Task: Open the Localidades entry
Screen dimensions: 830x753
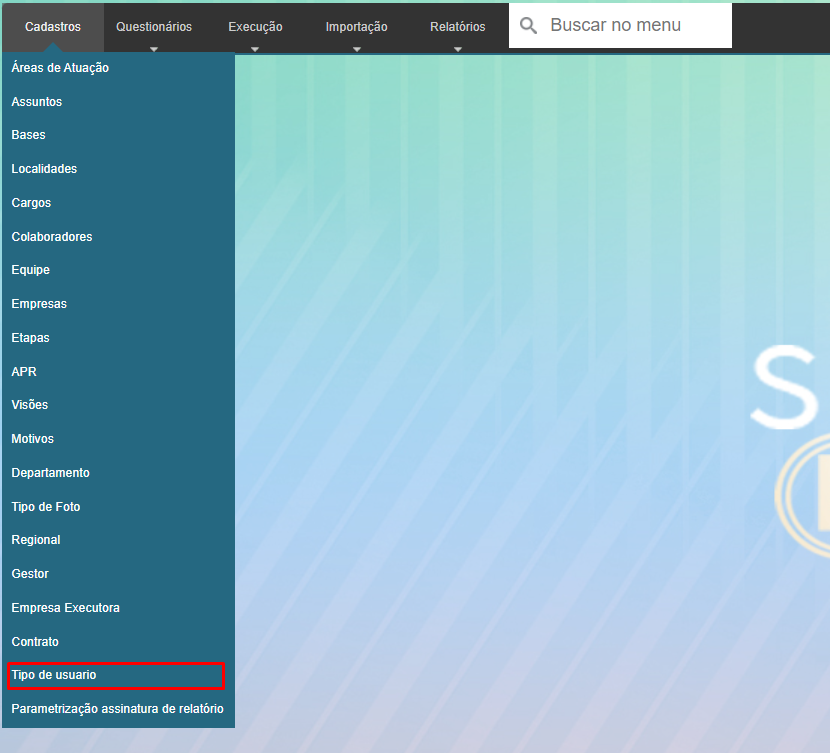Action: click(44, 169)
